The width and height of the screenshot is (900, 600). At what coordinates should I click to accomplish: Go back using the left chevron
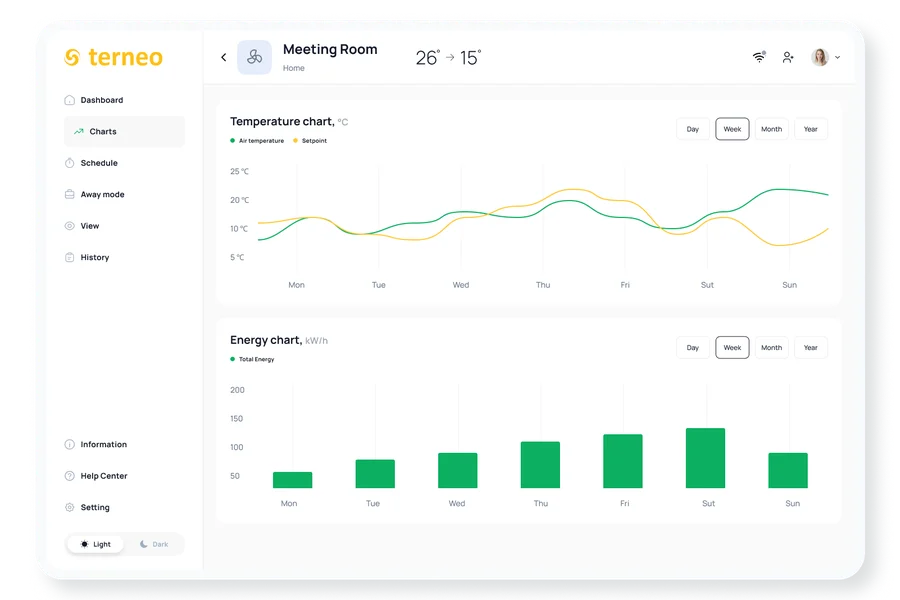click(223, 58)
